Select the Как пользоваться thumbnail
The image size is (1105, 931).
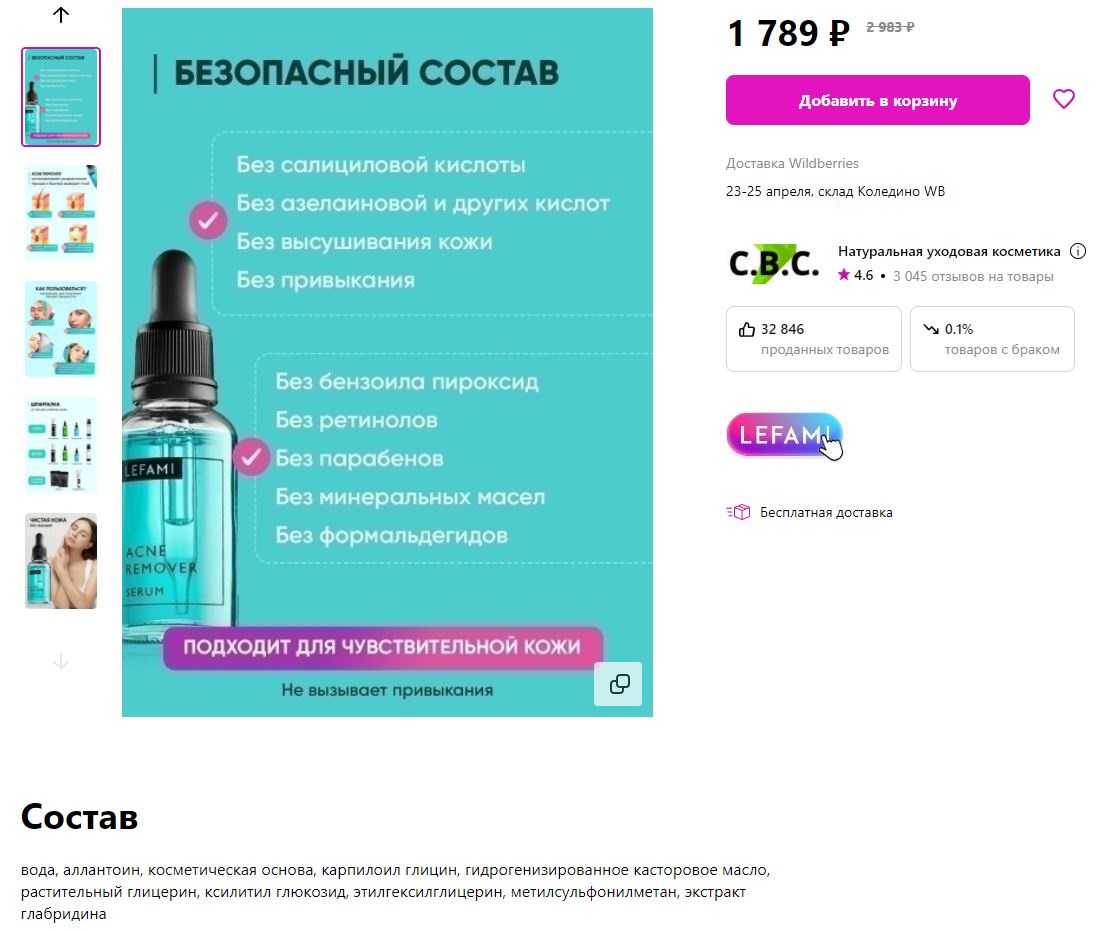click(x=61, y=329)
